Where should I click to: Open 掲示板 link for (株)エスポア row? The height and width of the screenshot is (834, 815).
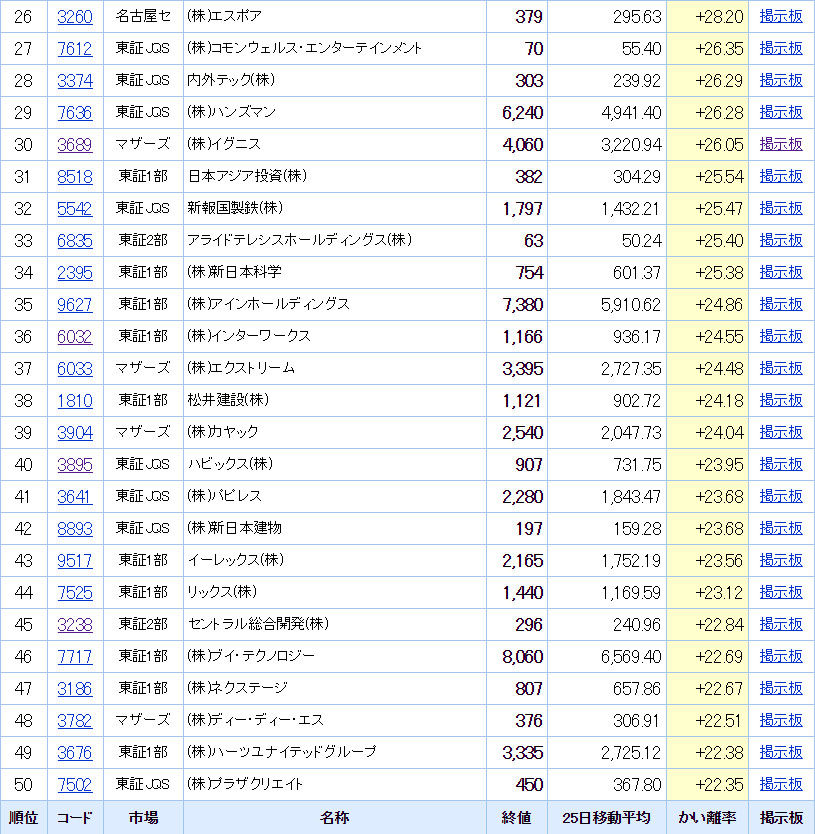pyautogui.click(x=781, y=16)
